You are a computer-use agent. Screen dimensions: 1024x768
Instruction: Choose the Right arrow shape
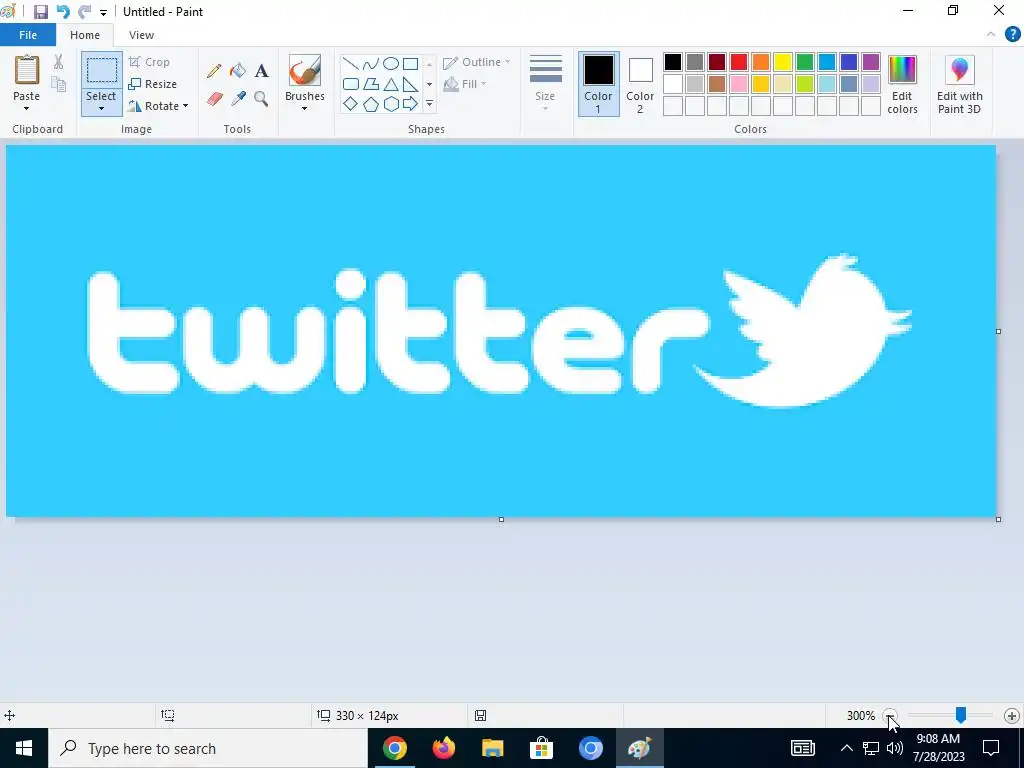(410, 104)
